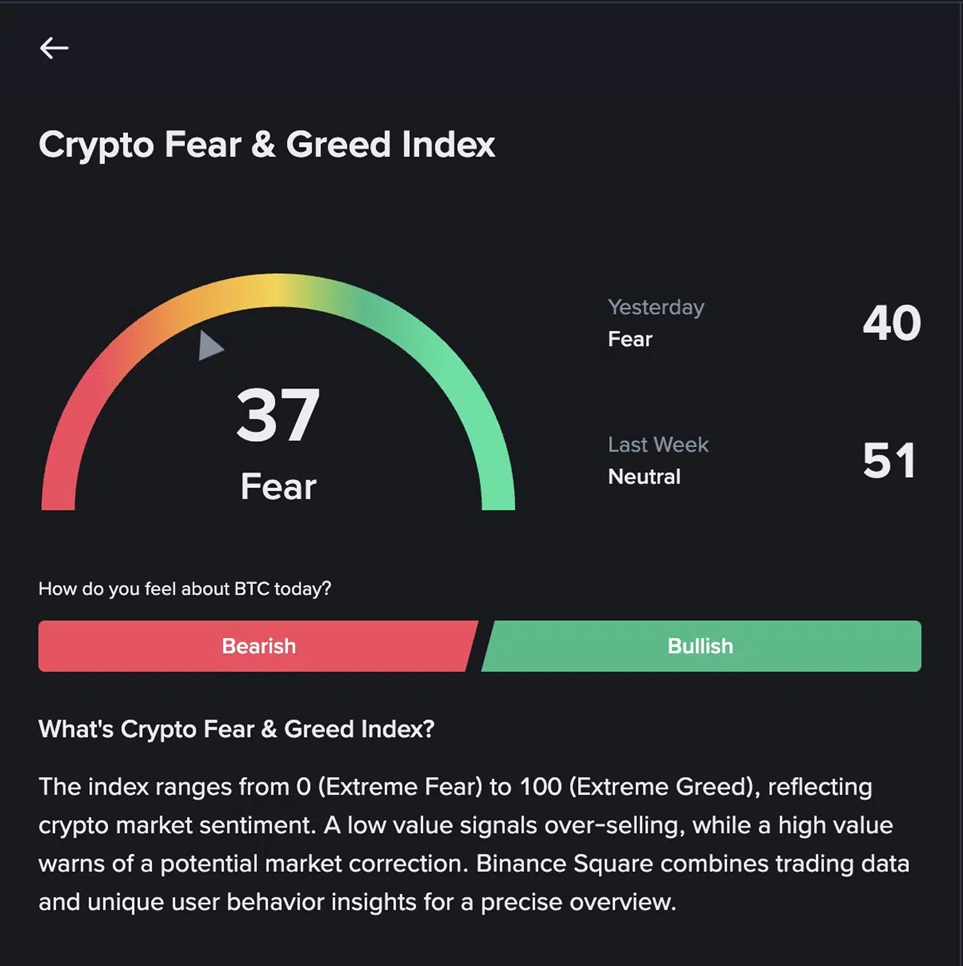
Task: Click last week's index value 51
Action: pos(889,460)
